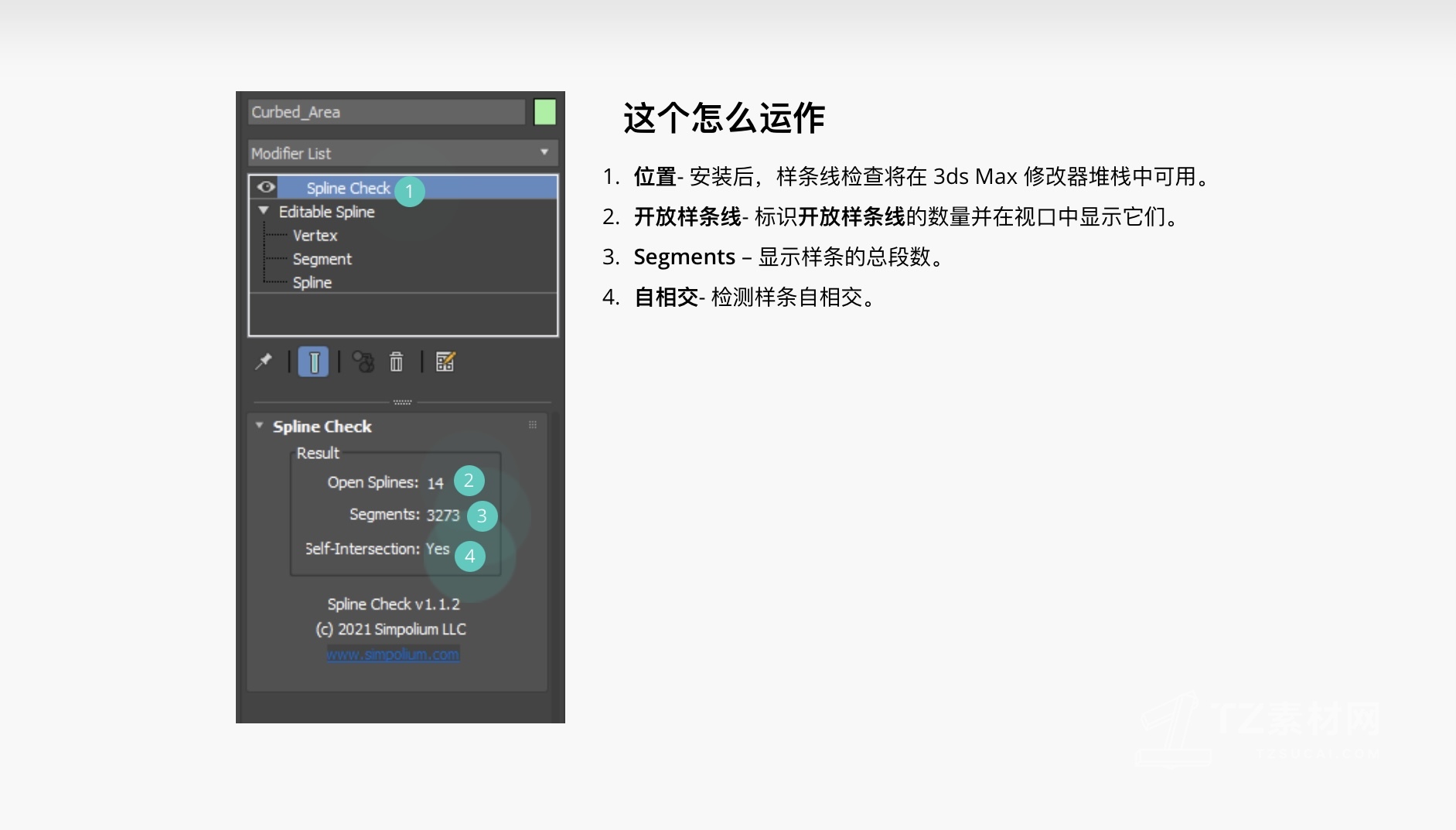This screenshot has width=1456, height=830.
Task: Click the 2021 Simpolium LLC copyright text
Action: pyautogui.click(x=391, y=630)
